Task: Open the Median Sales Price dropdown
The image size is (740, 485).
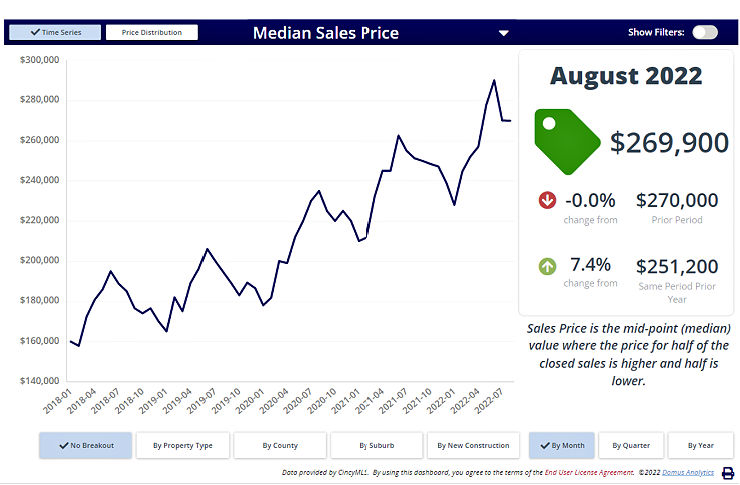Action: [x=503, y=33]
